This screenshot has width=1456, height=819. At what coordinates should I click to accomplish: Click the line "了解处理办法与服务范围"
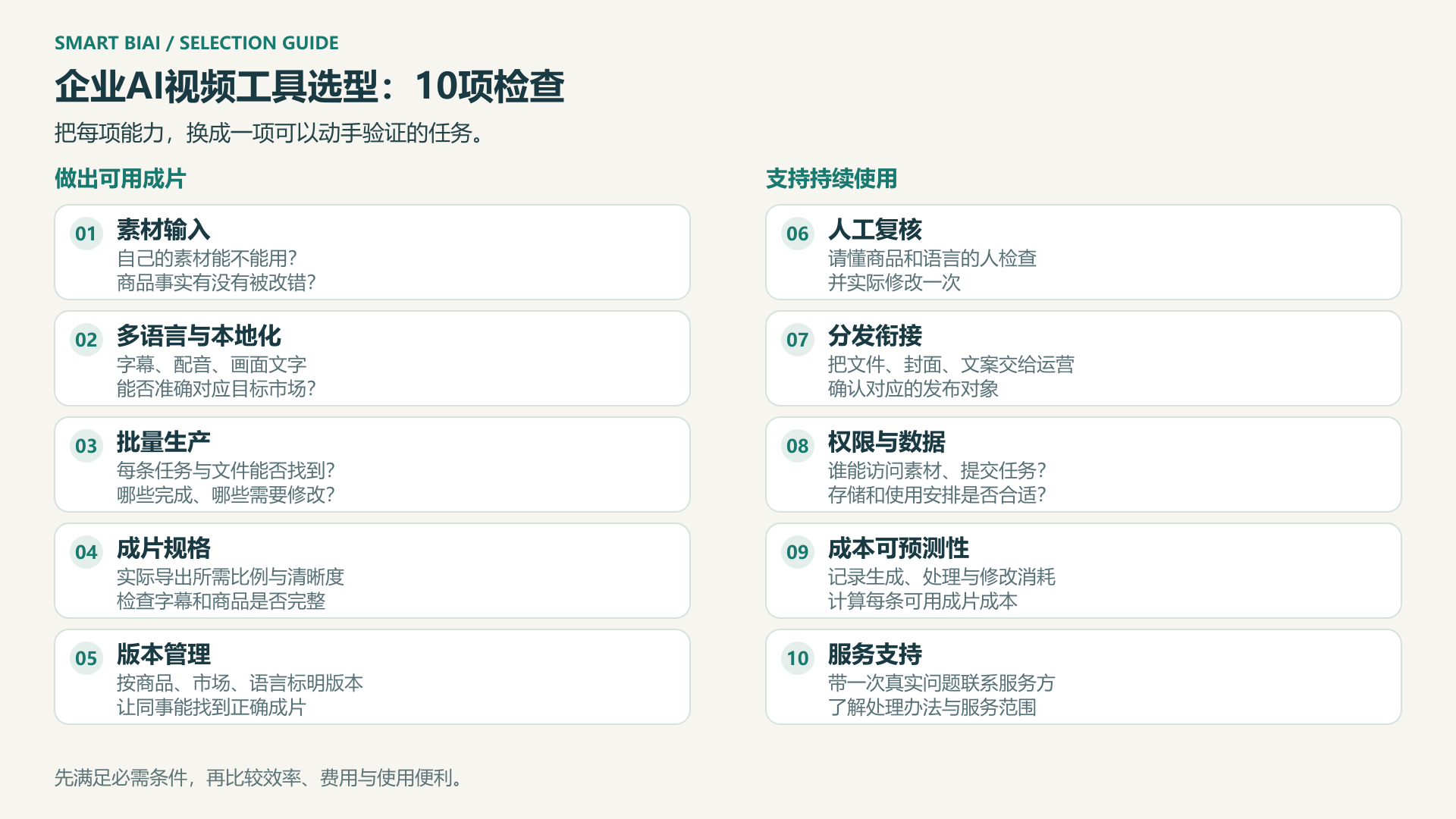[932, 708]
